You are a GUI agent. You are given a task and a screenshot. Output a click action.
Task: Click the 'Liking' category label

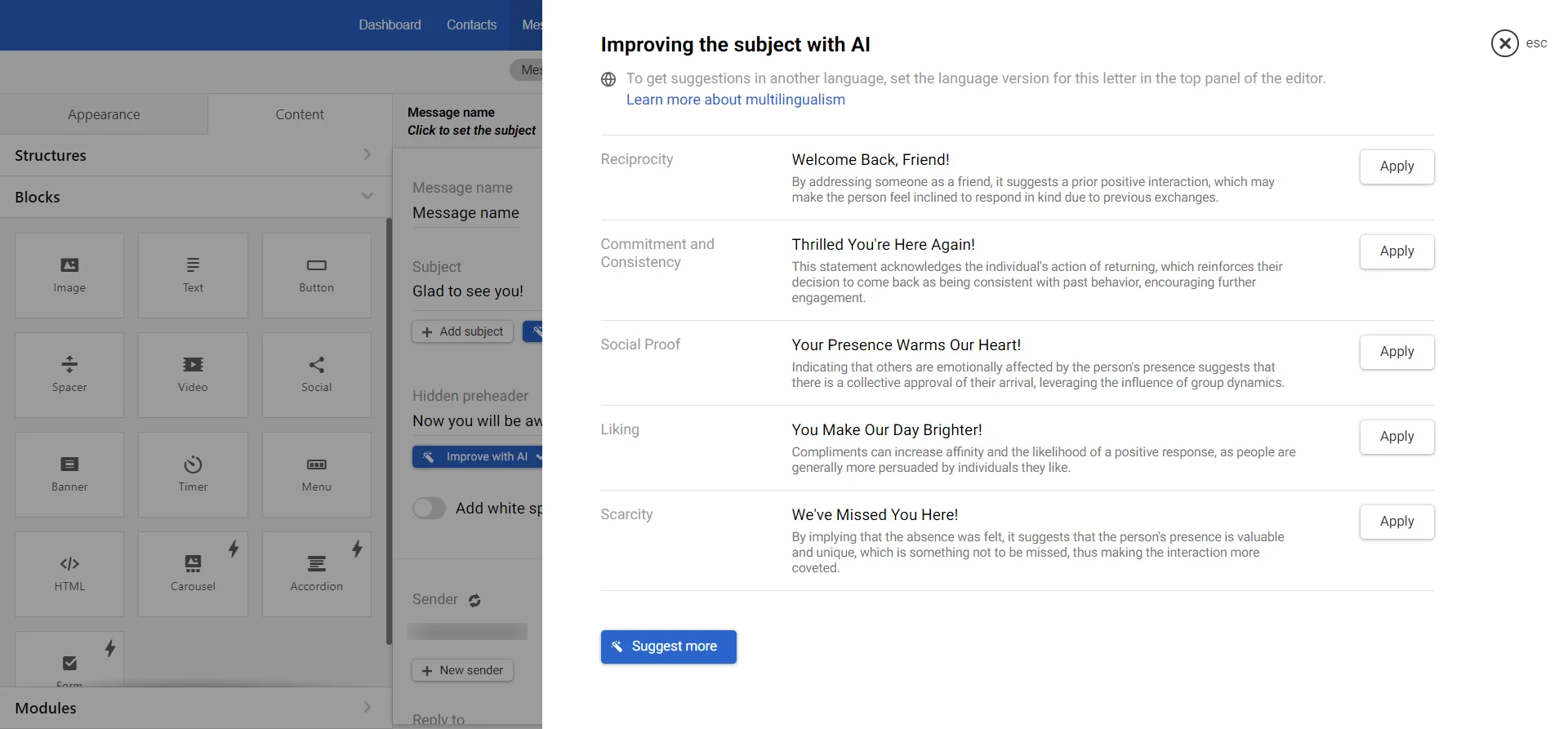(619, 429)
